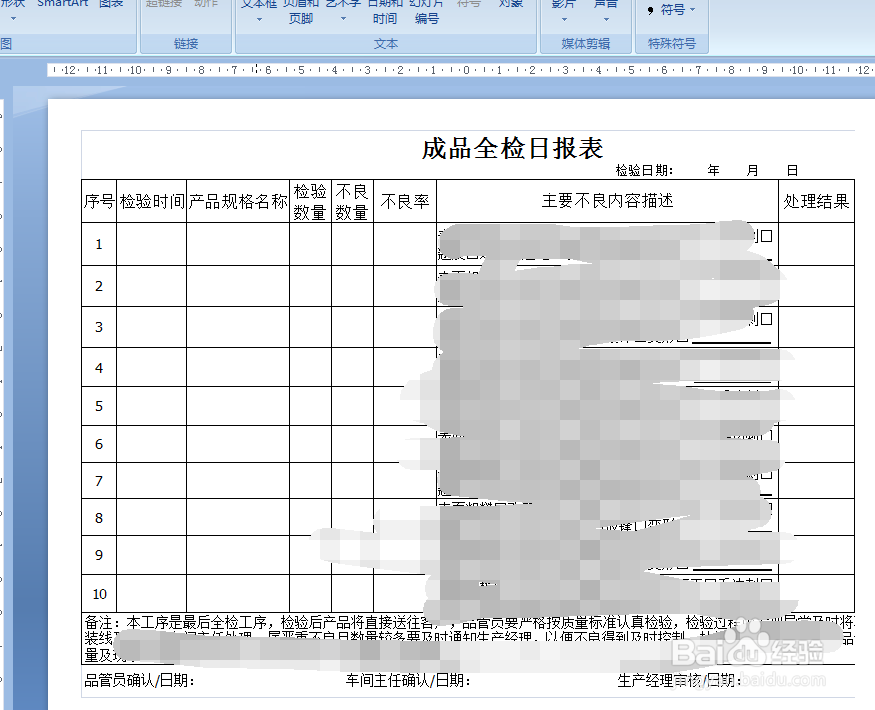This screenshot has width=875, height=710.
Task: Insert a 幻灯片编号 slide number
Action: [x=427, y=12]
